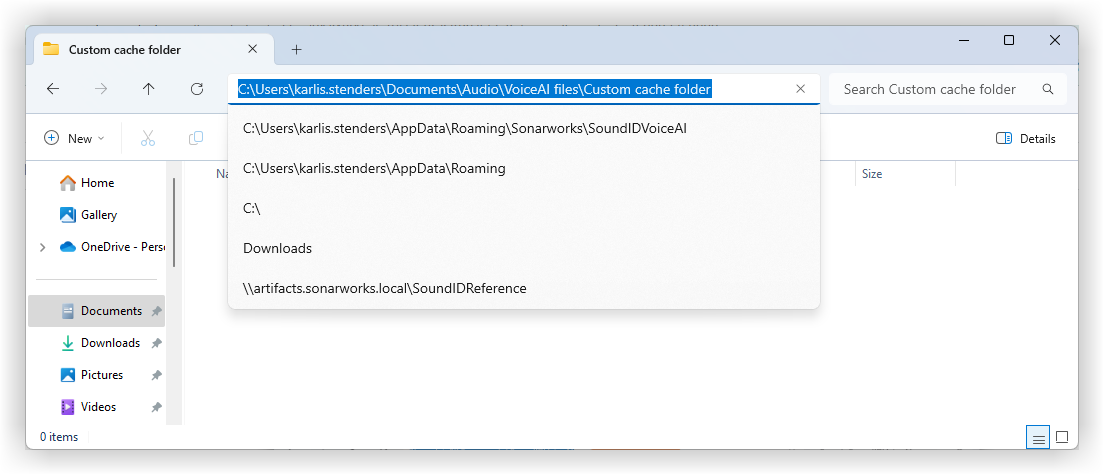Maximize the File Explorer window
Image resolution: width=1104 pixels, height=475 pixels.
click(x=1009, y=40)
